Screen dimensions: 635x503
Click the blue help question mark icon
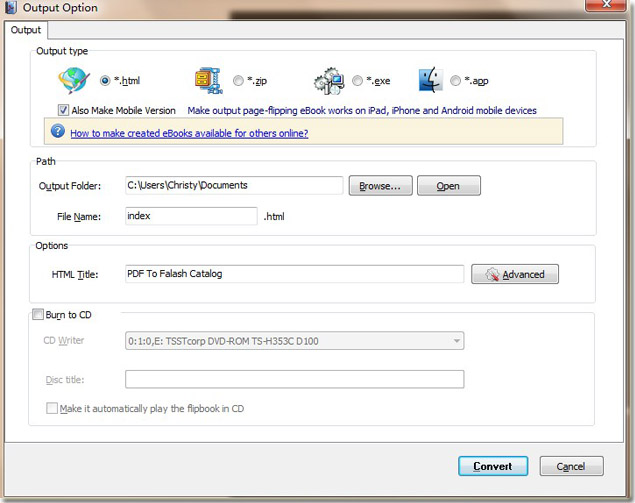click(57, 132)
